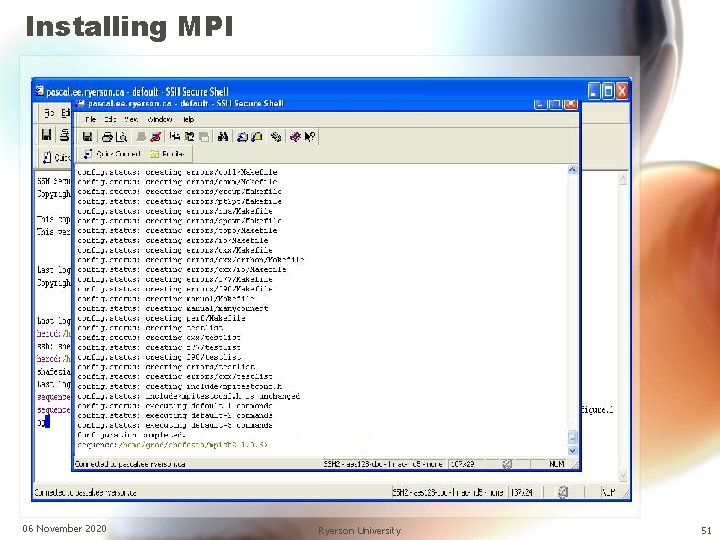Click the red Disconnect icon in the front toolbar

pos(156,136)
